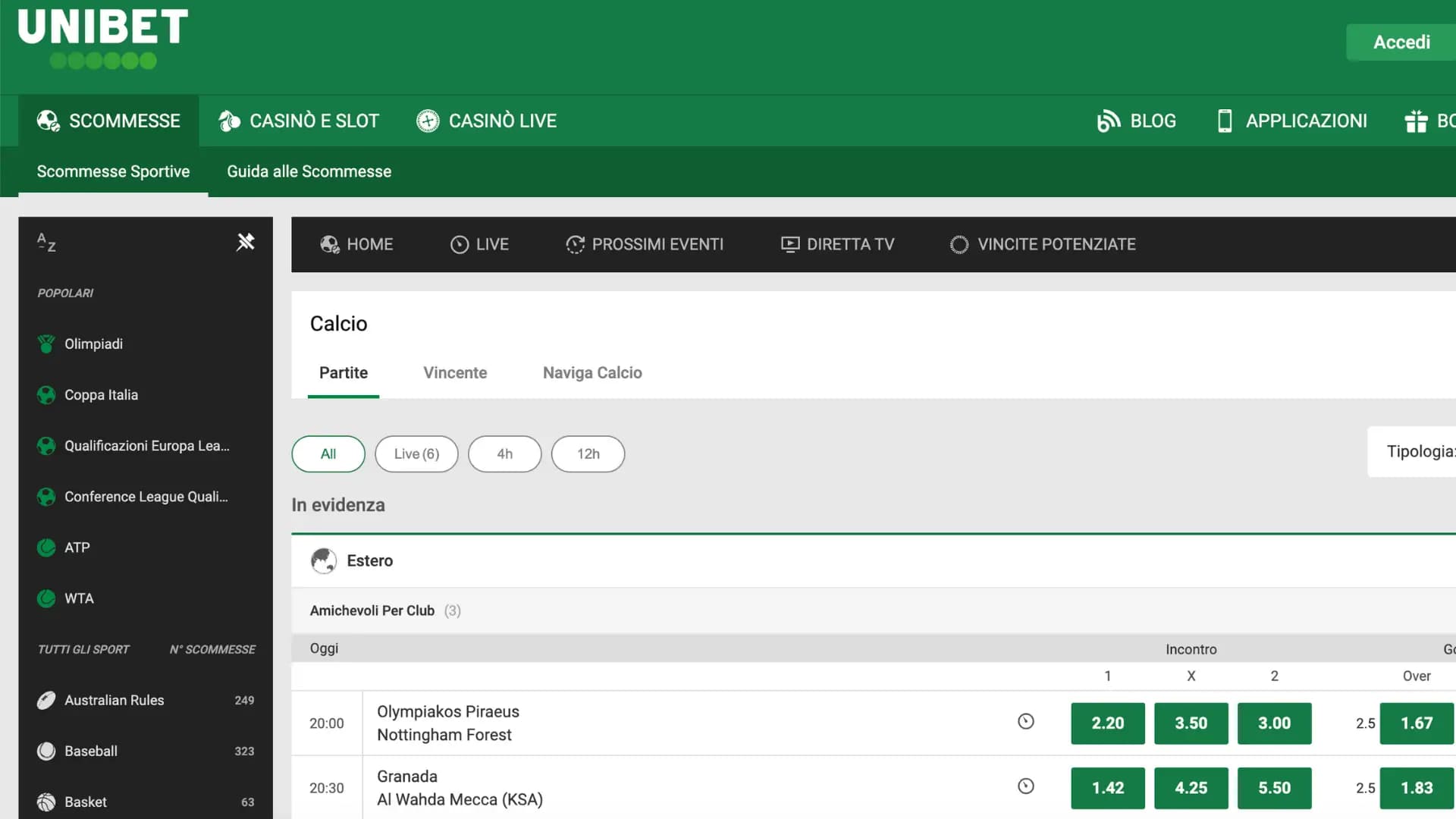This screenshot has width=1456, height=819.
Task: Select the Scommesse football icon
Action: (x=48, y=120)
